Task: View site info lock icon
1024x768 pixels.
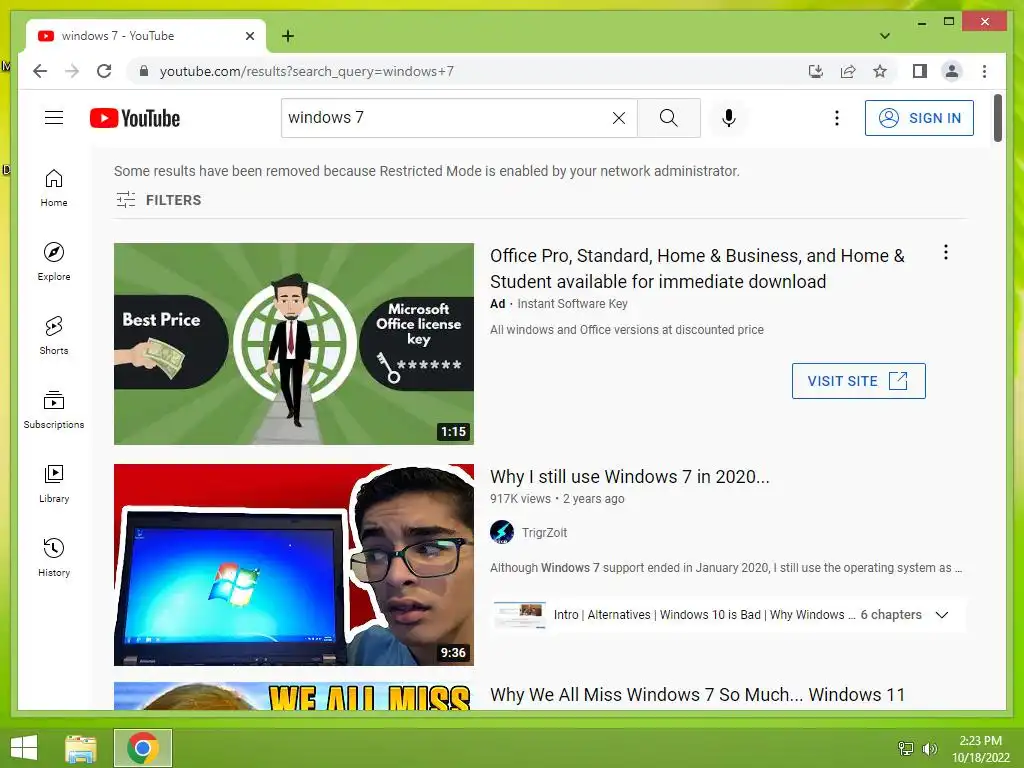Action: [144, 71]
